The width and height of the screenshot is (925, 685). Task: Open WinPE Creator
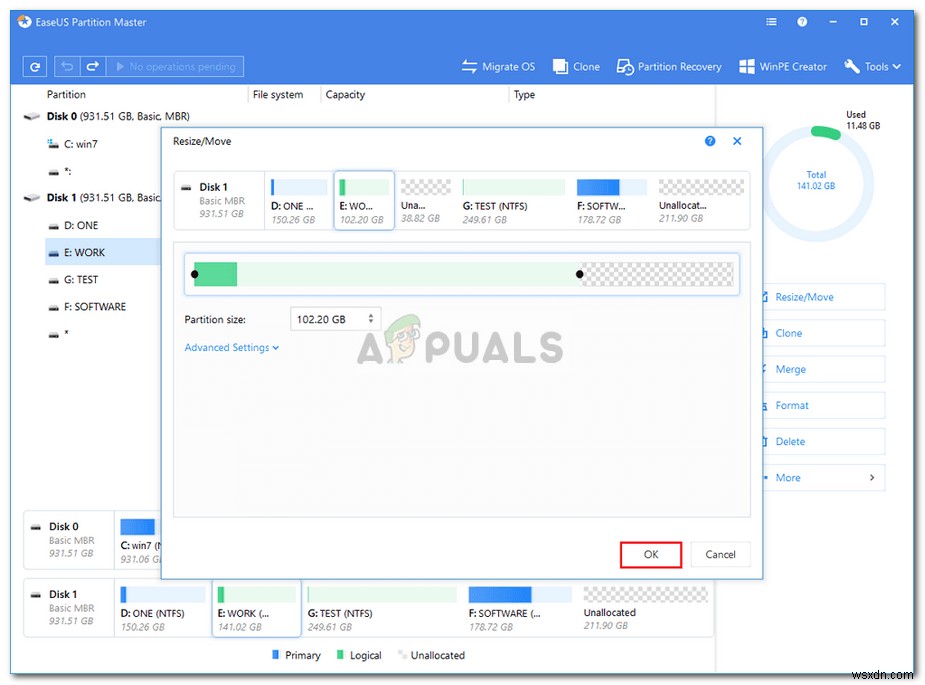pyautogui.click(x=783, y=67)
